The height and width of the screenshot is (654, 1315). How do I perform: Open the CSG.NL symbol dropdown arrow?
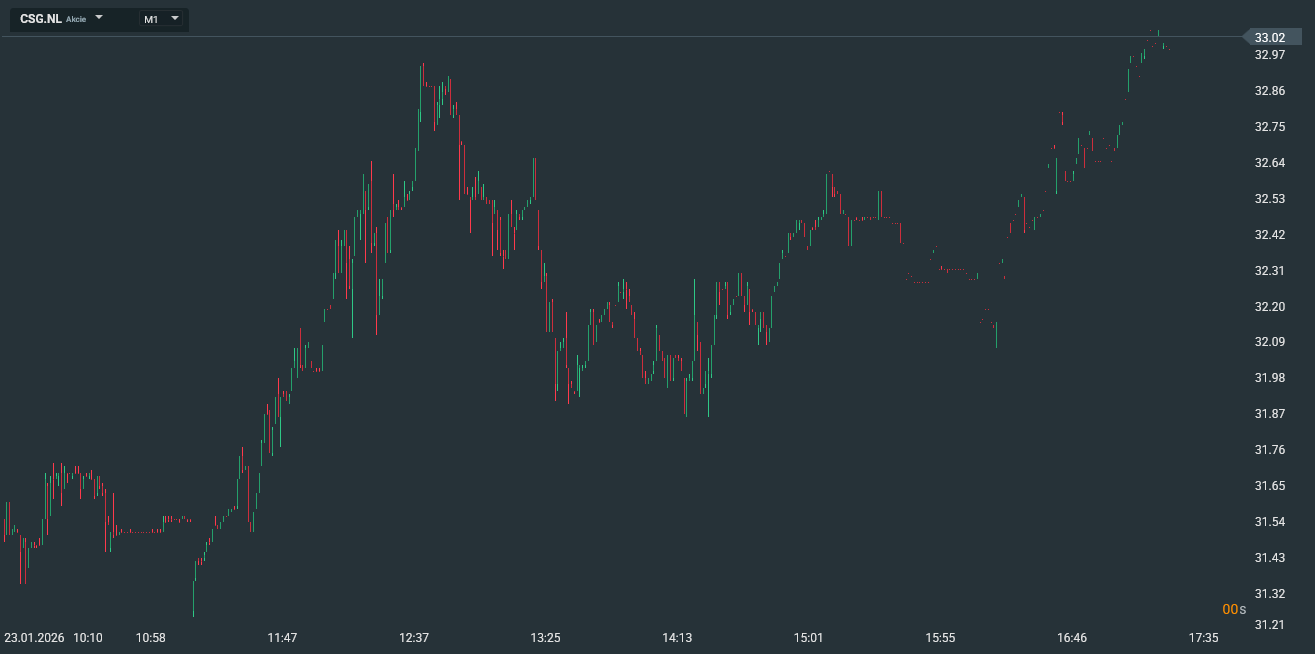(x=99, y=18)
